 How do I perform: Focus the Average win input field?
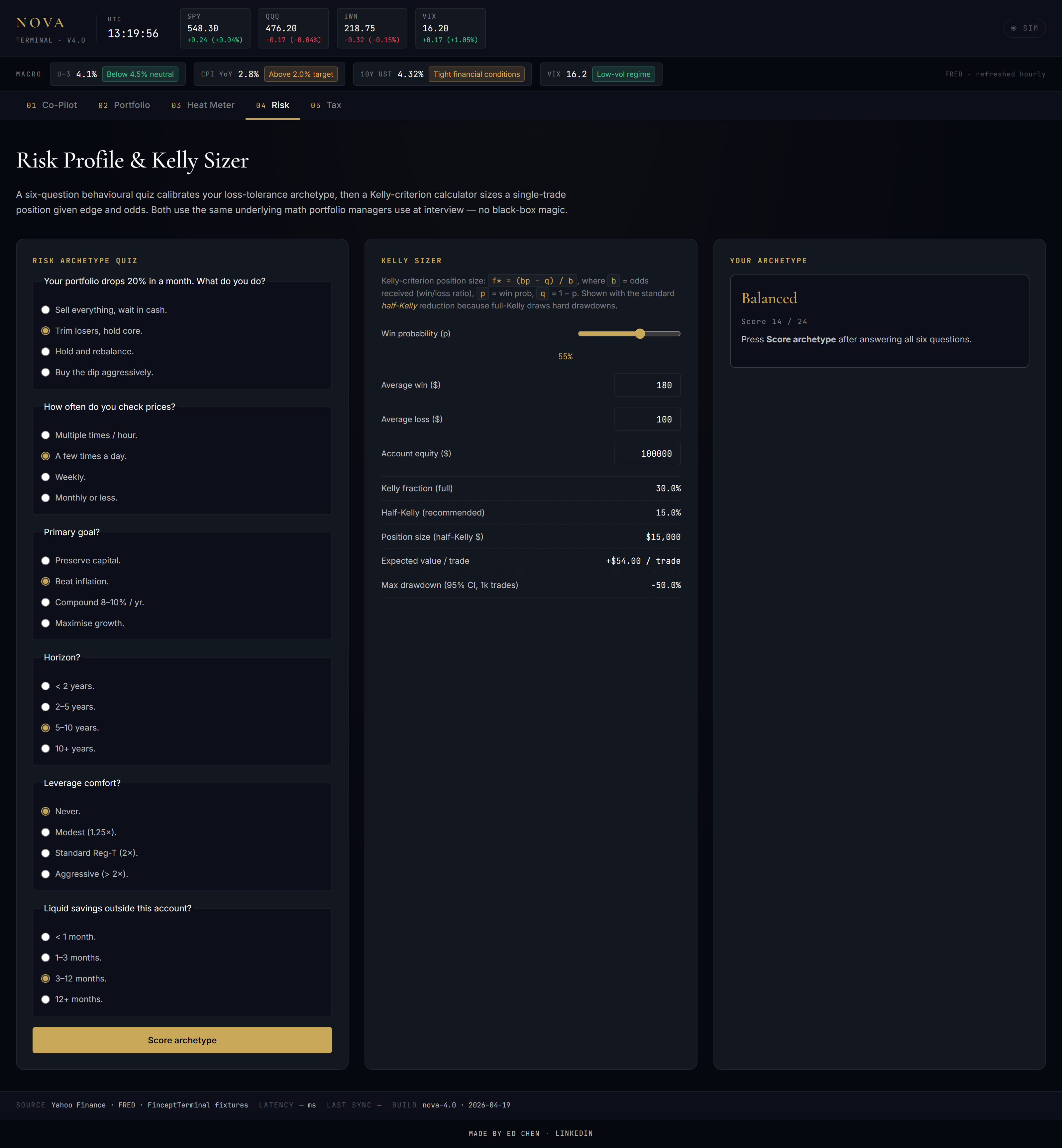[x=647, y=385]
